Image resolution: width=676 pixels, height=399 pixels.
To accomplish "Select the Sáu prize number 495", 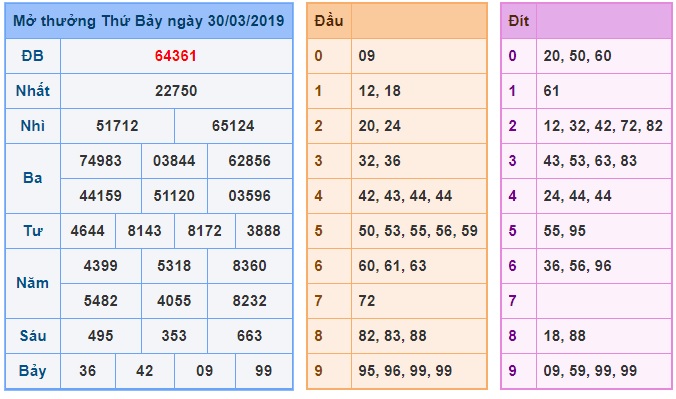I will (x=100, y=336).
